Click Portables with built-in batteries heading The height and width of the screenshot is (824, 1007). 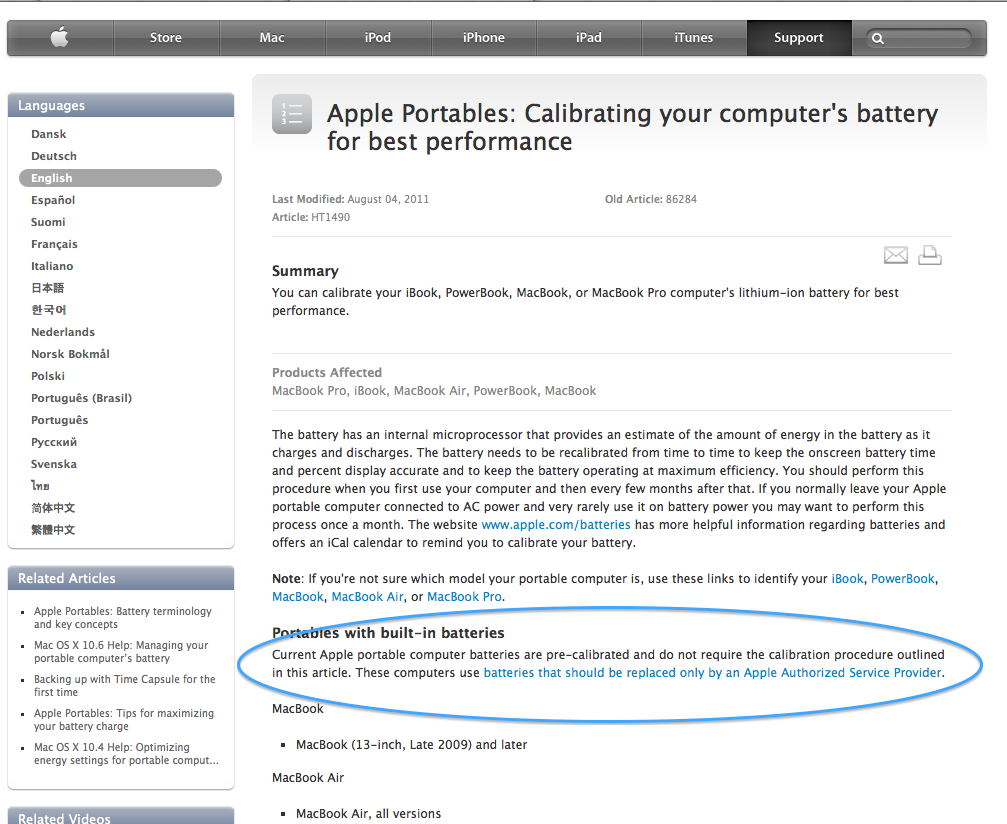(x=388, y=633)
